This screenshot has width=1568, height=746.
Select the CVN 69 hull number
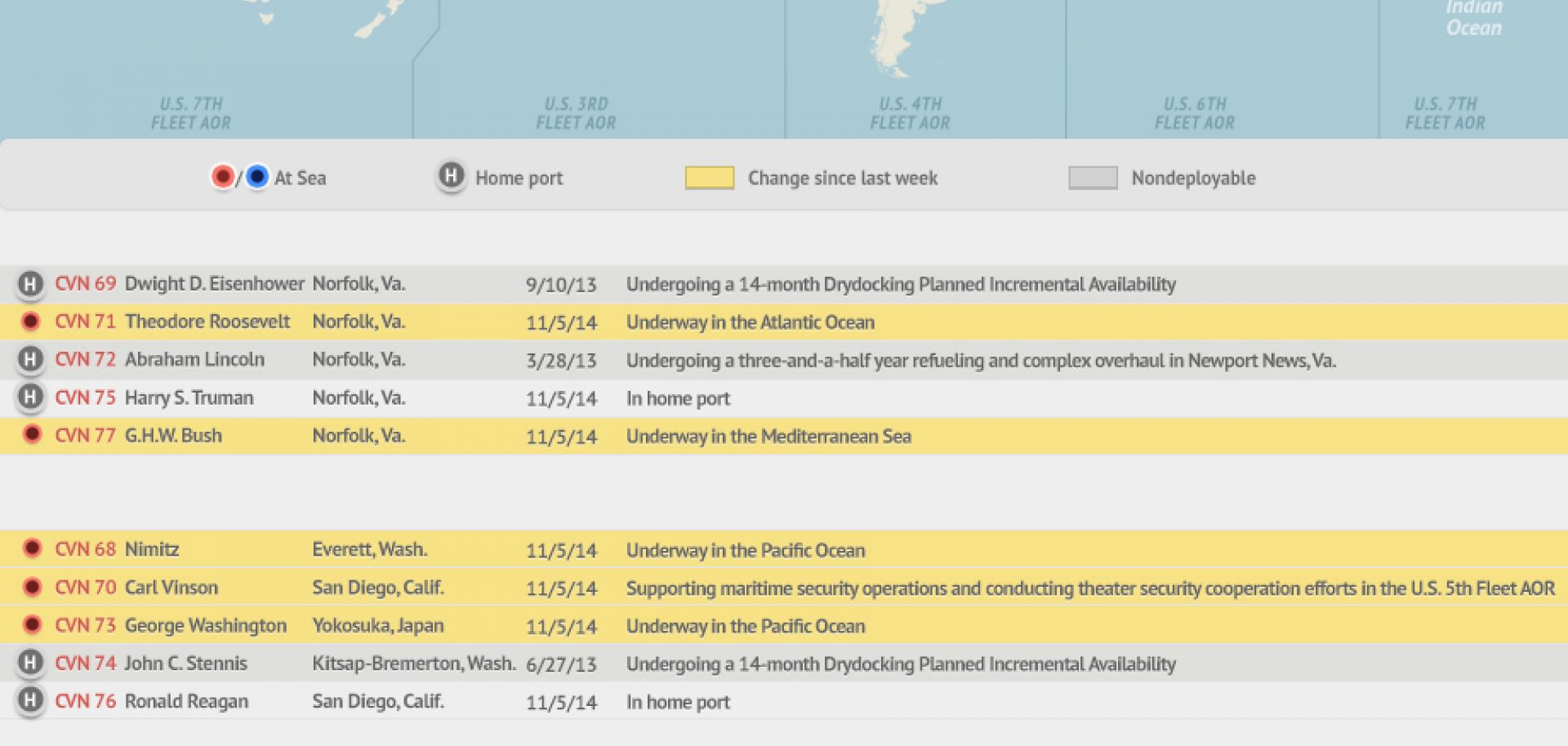coord(86,284)
